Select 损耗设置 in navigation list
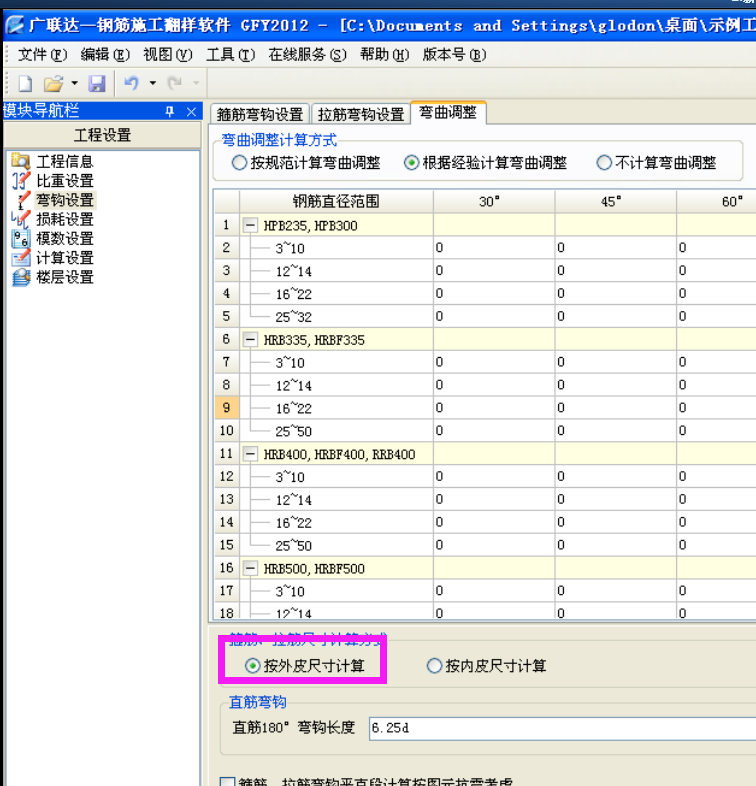The image size is (756, 786). 65,219
